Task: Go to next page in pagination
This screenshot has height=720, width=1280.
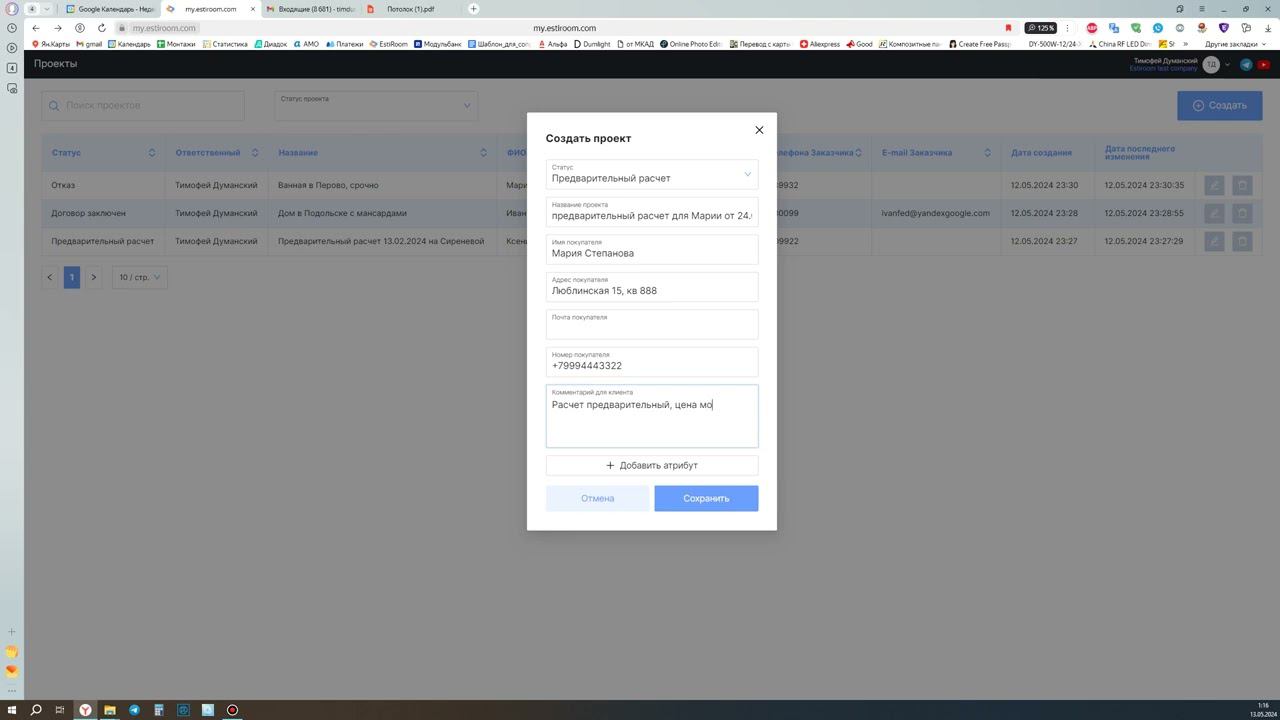Action: click(94, 277)
